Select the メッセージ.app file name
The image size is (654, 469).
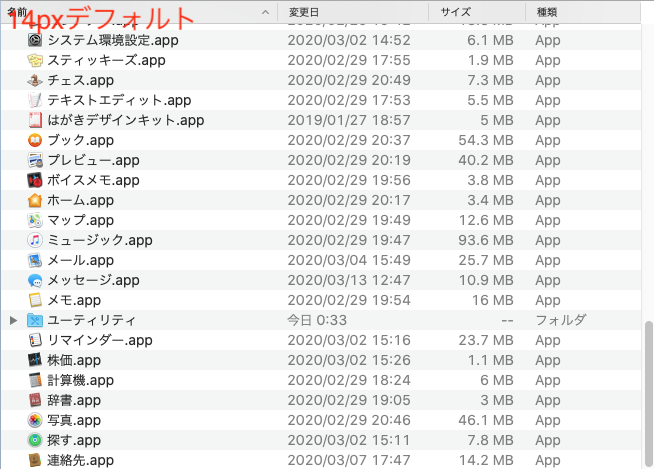(x=93, y=280)
